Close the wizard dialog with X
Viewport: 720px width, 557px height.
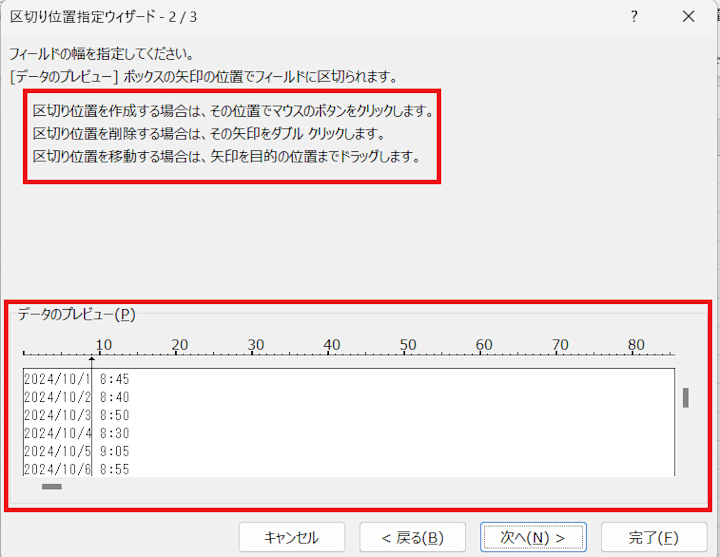(688, 17)
